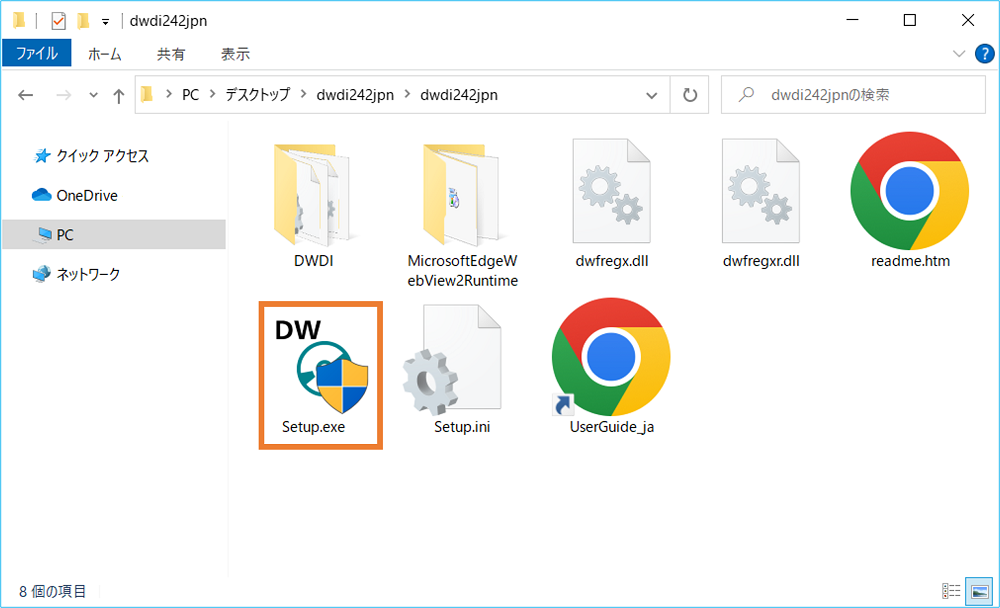The width and height of the screenshot is (1000, 608).
Task: Open the ファイル menu tab
Action: tap(36, 53)
